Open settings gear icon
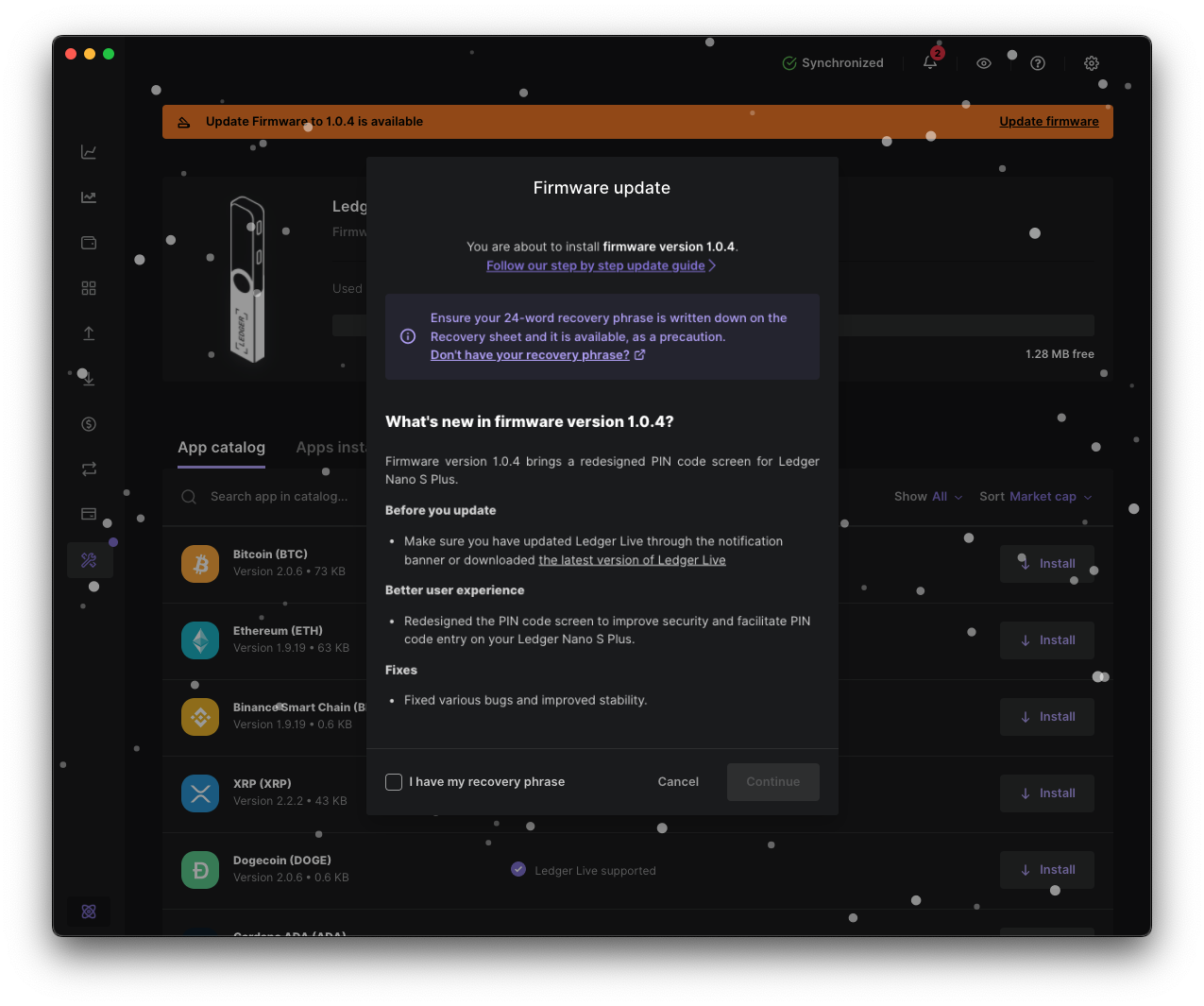 coord(1092,63)
